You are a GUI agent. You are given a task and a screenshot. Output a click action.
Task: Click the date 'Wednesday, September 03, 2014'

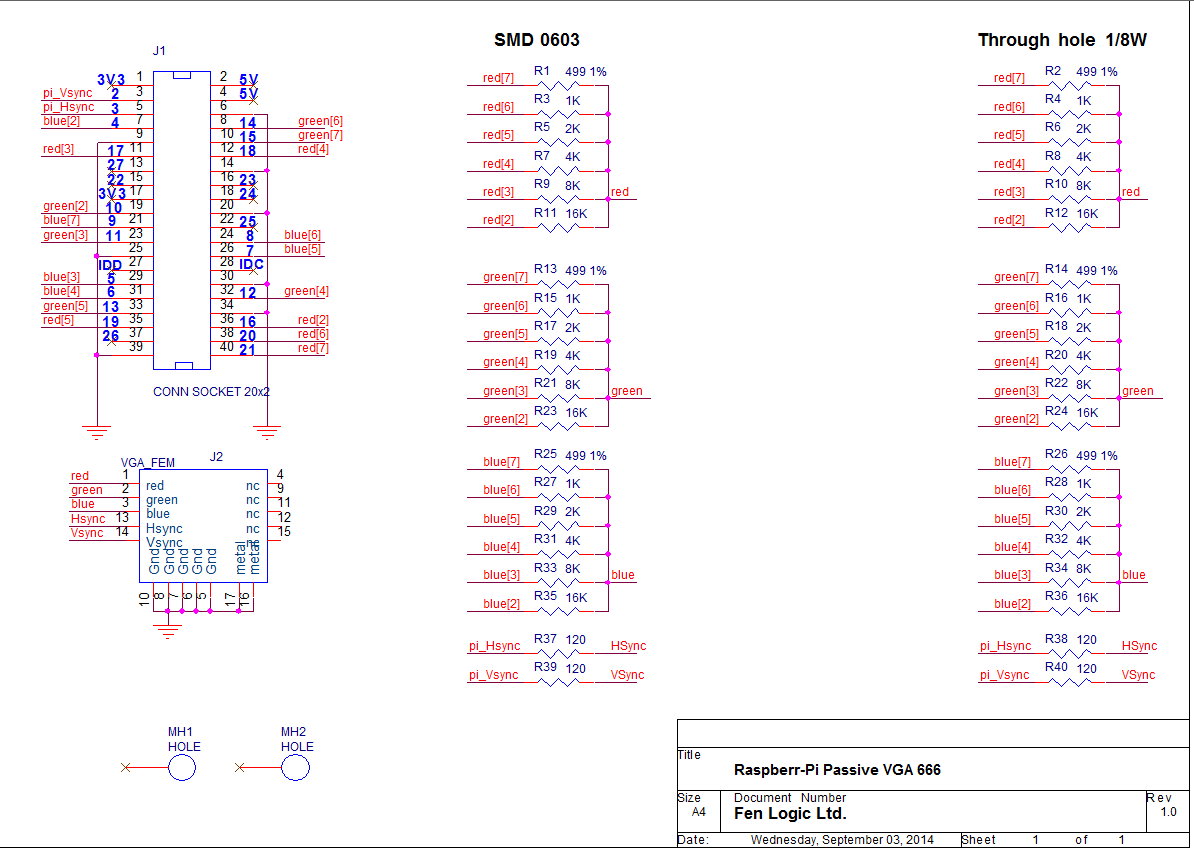tap(841, 840)
